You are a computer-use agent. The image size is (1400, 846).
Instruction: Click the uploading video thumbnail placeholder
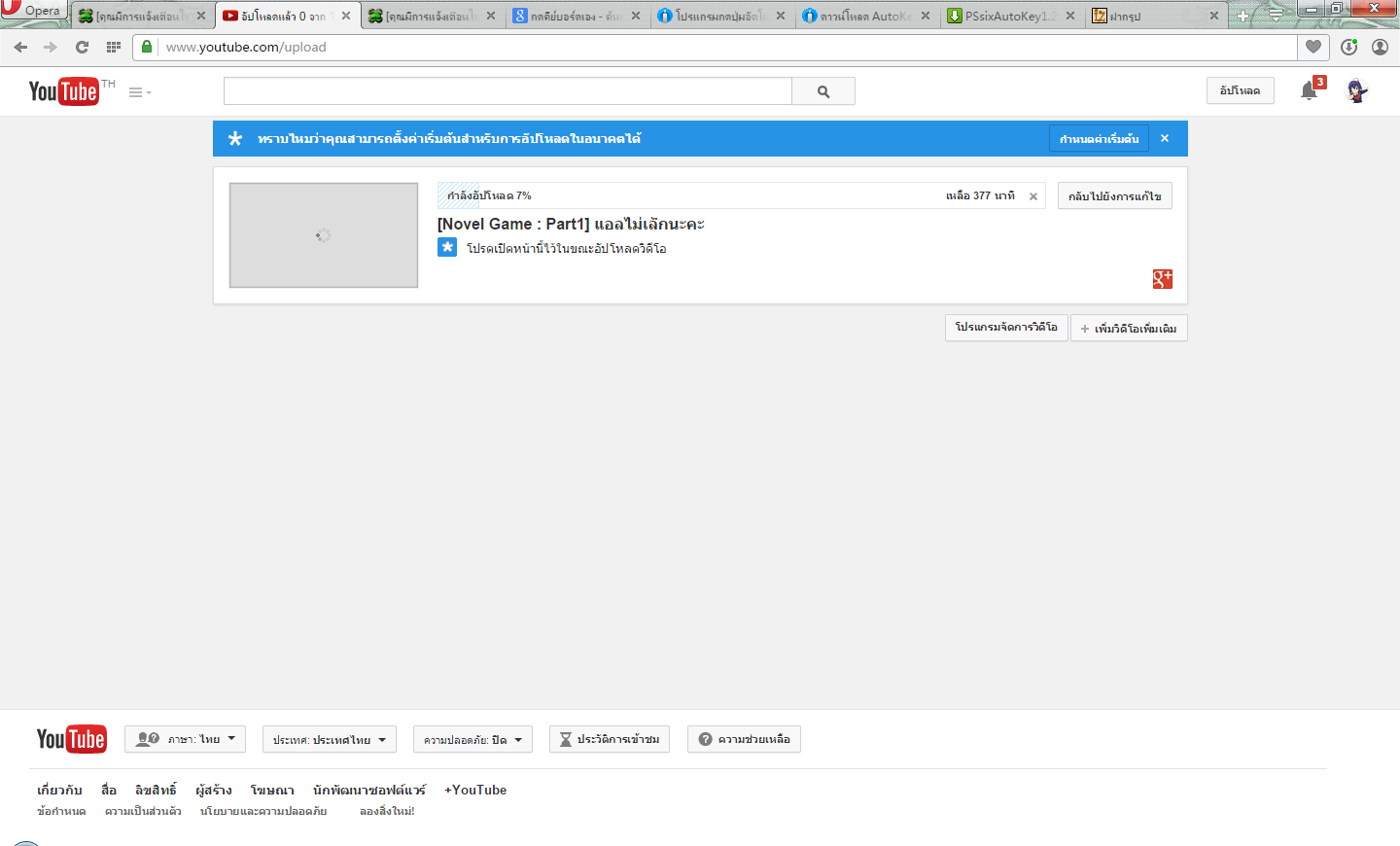[x=324, y=235]
